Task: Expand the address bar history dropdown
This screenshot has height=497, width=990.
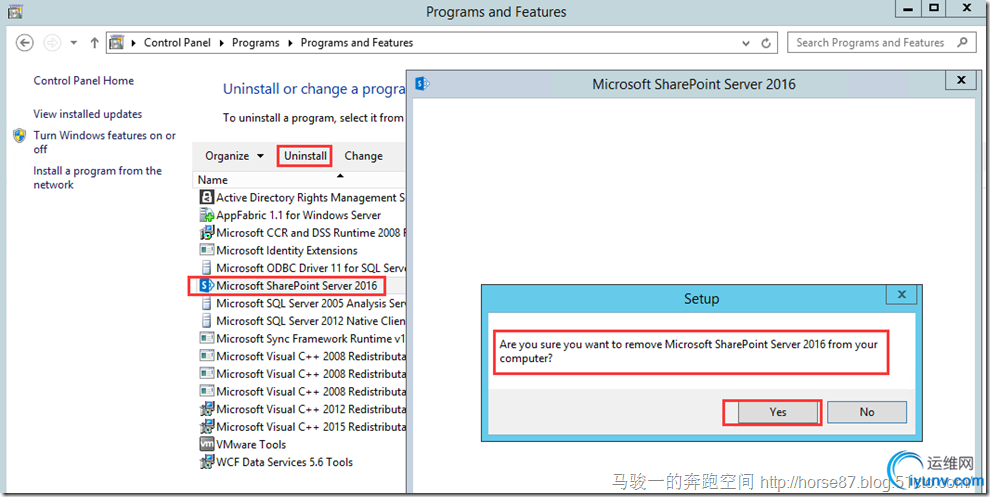Action: [x=746, y=43]
